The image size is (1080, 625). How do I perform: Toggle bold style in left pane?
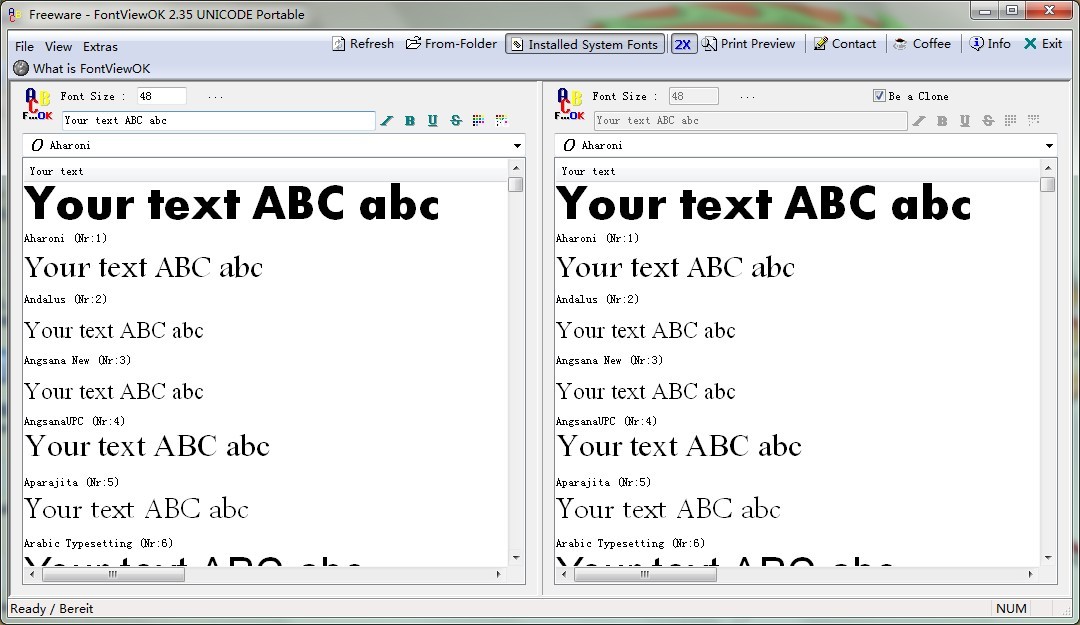(x=410, y=121)
